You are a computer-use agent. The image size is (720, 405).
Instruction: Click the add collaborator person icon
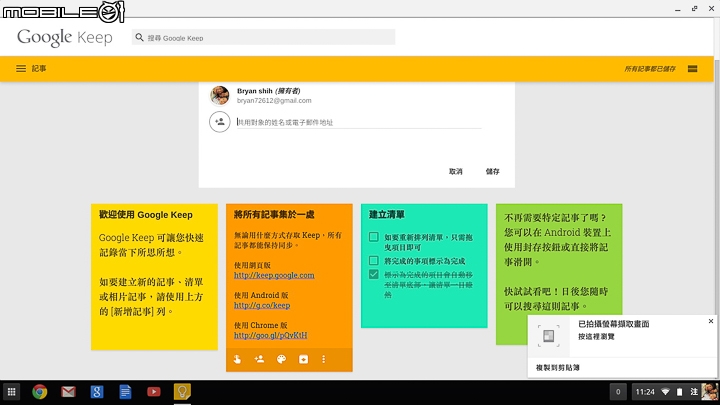click(x=219, y=122)
